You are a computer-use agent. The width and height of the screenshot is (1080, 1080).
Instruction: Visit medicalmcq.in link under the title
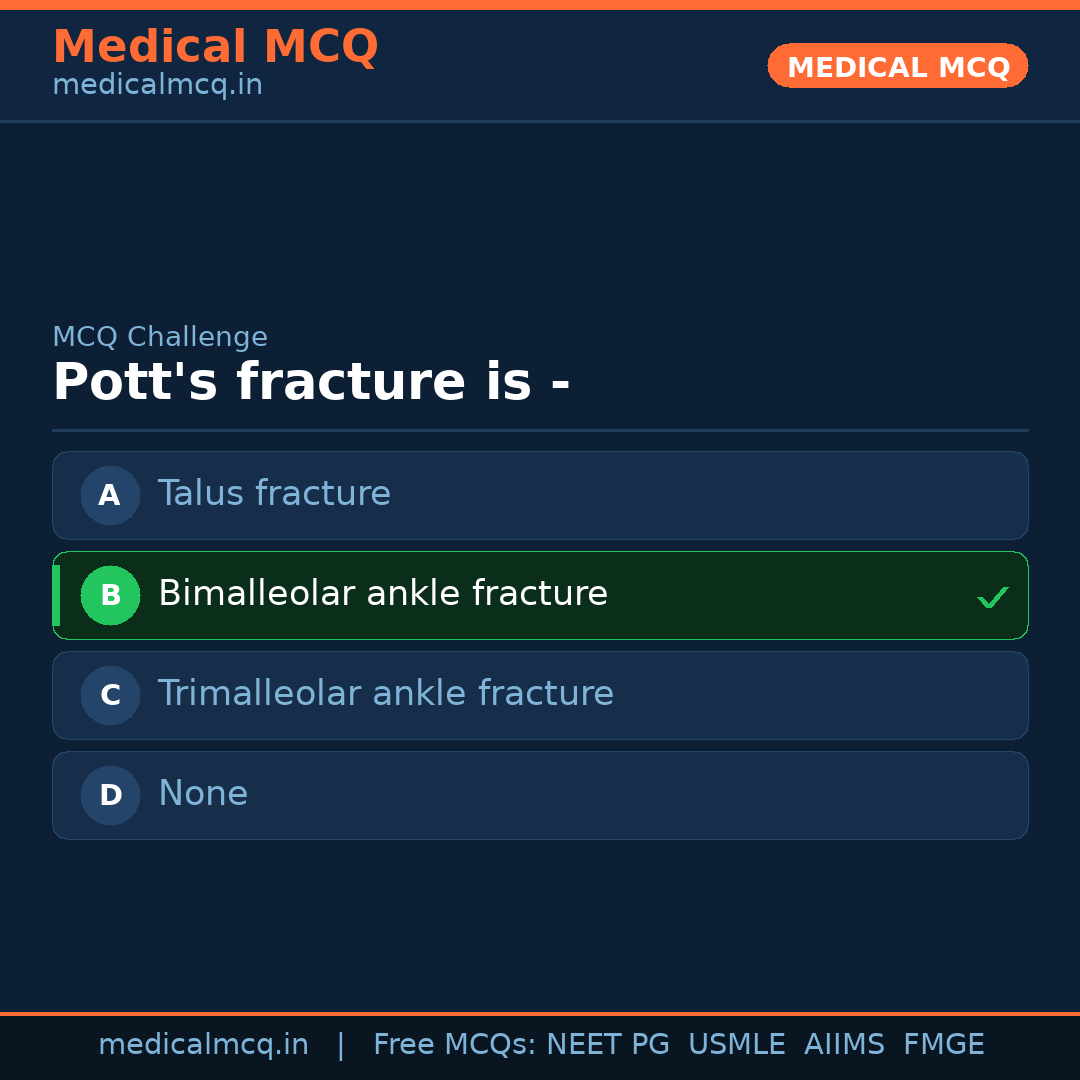157,85
